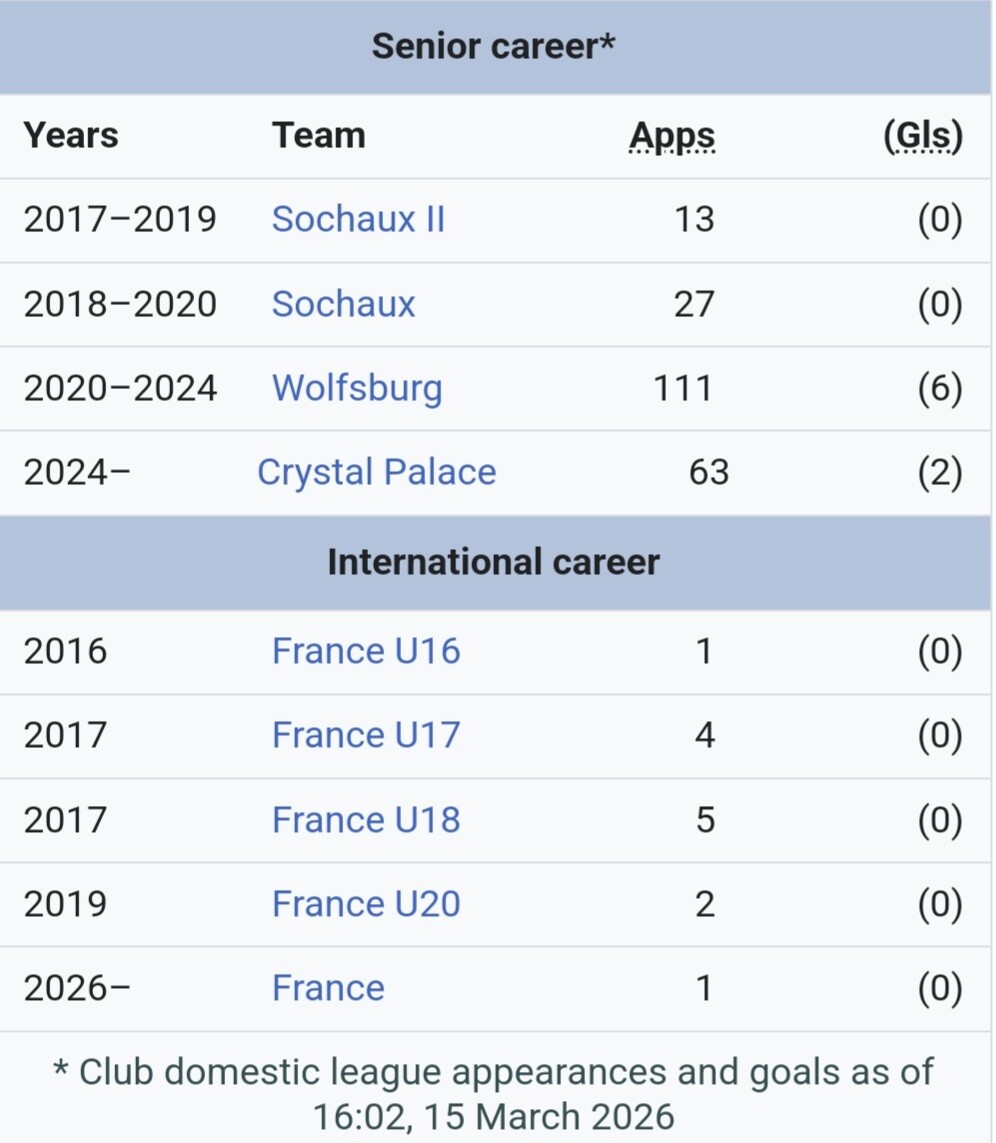996x1143 pixels.
Task: Click the International career section header
Action: [x=494, y=562]
